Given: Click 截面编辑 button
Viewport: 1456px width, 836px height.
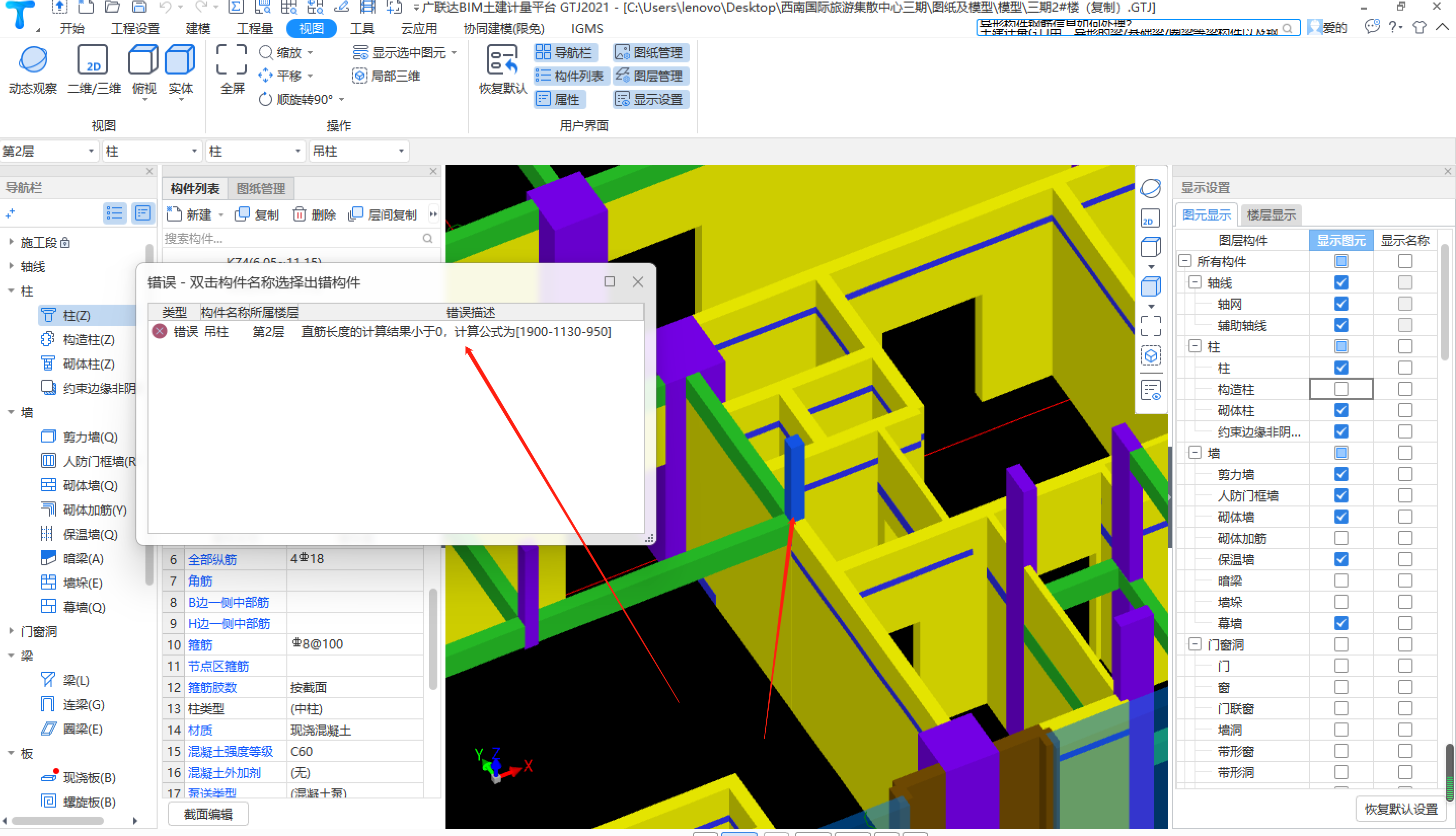Looking at the screenshot, I should tap(208, 814).
